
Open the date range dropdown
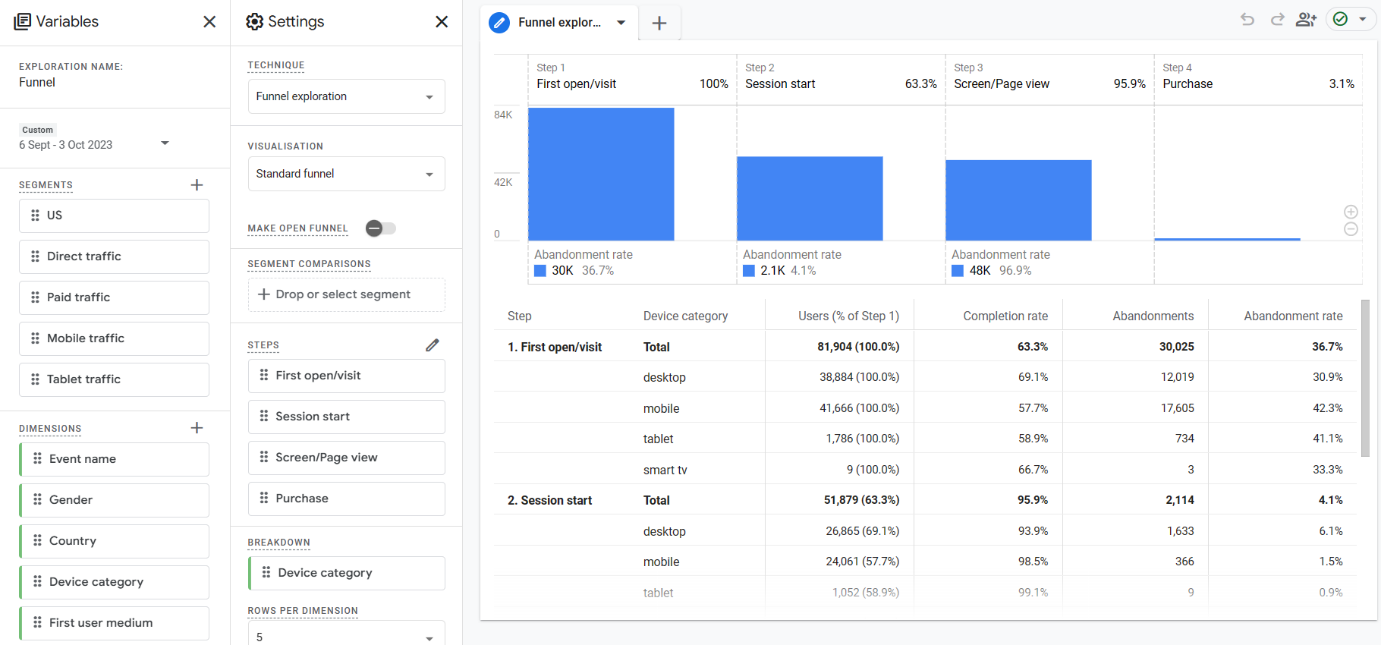click(x=165, y=143)
